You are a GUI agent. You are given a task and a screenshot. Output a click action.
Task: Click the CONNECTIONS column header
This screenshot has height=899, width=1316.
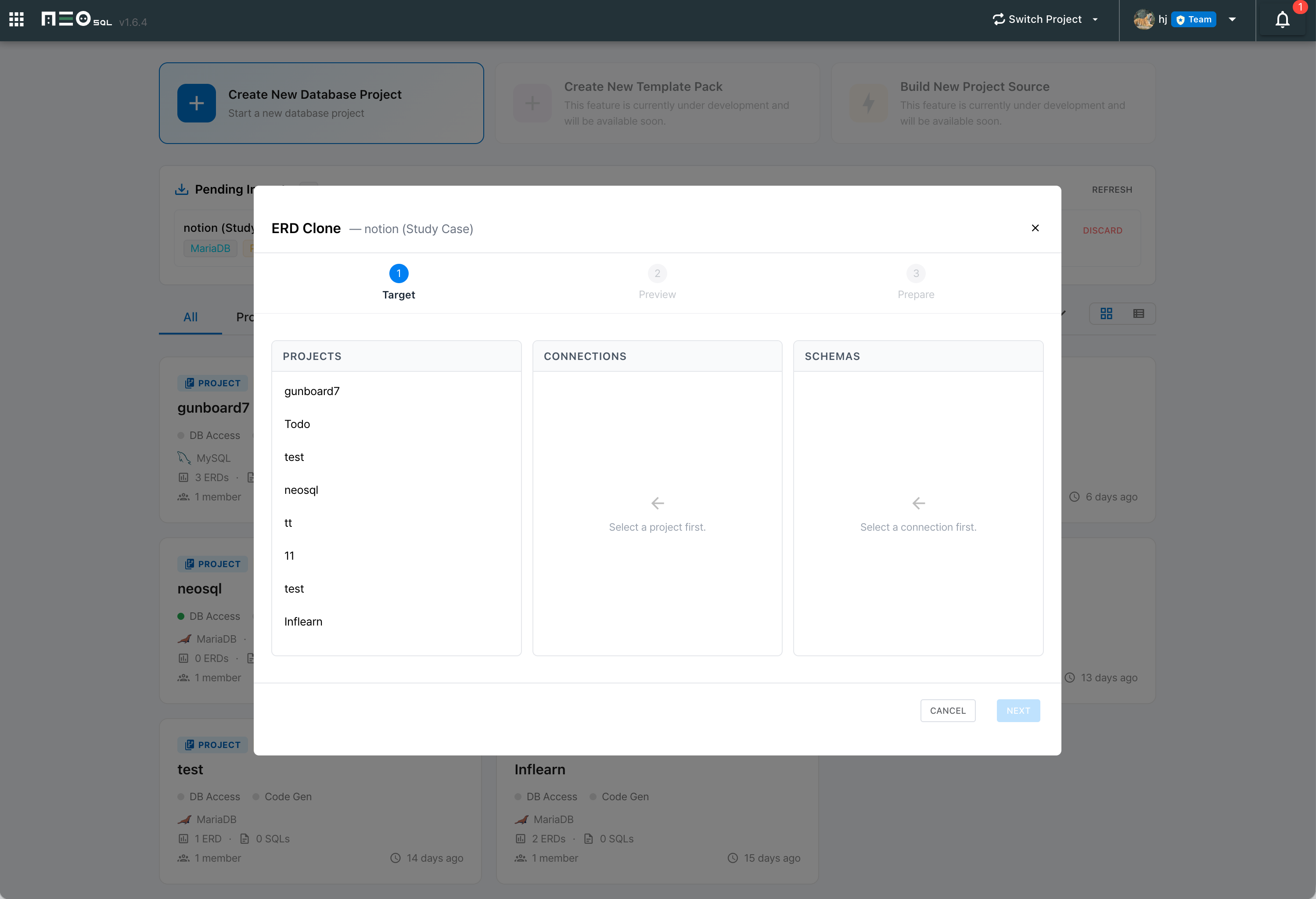tap(657, 356)
